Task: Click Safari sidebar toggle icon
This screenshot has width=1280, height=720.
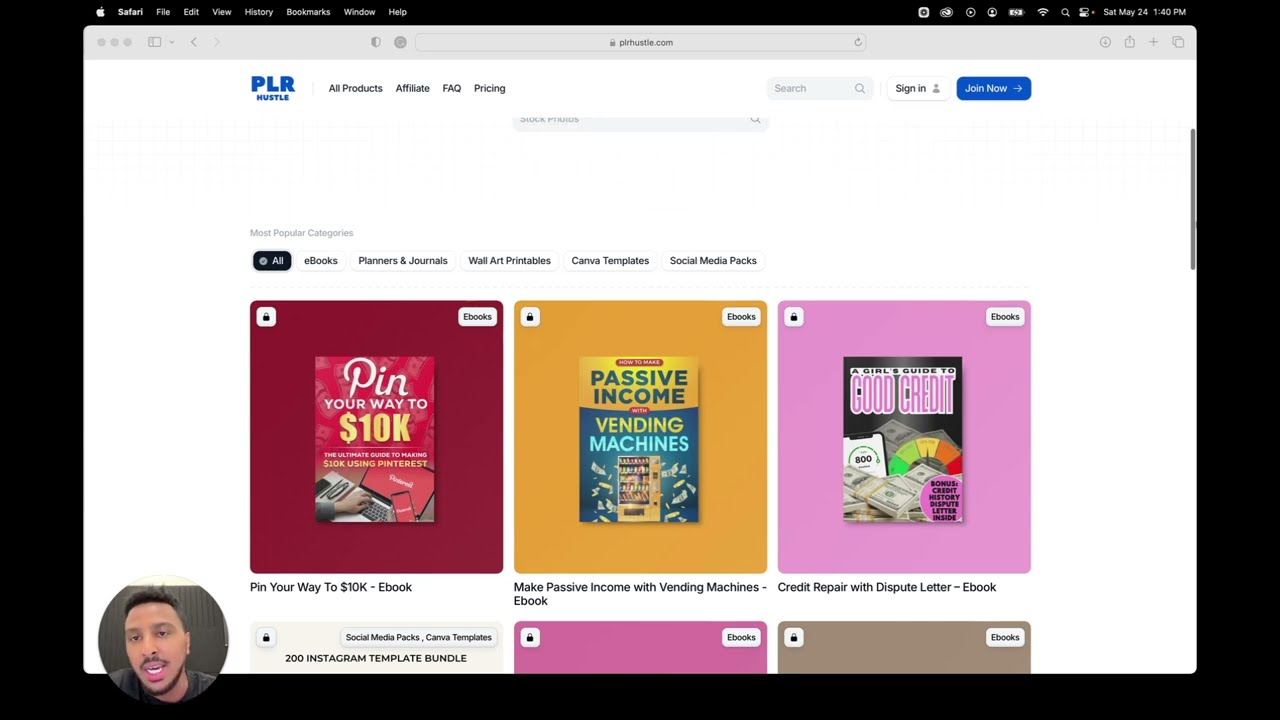Action: coord(154,42)
